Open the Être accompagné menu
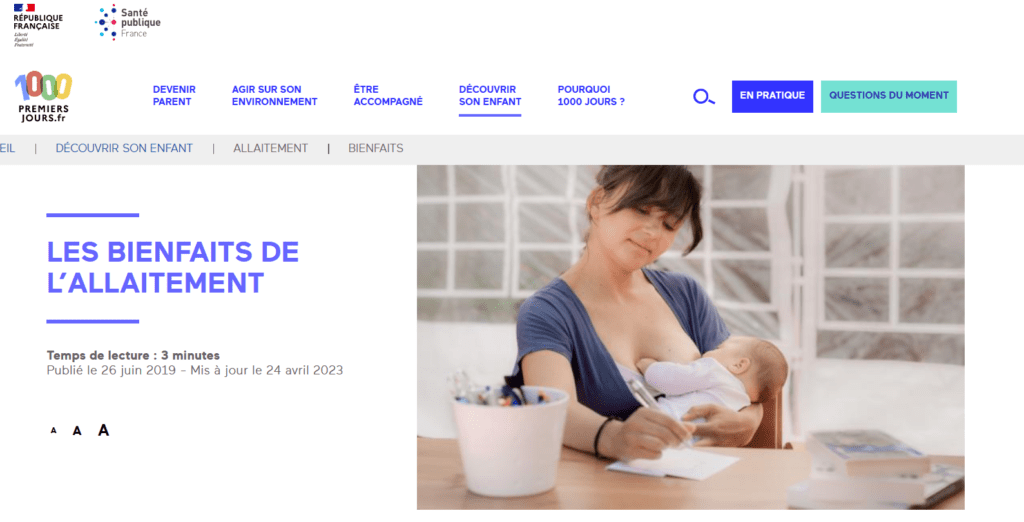This screenshot has height=522, width=1024. pos(388,95)
